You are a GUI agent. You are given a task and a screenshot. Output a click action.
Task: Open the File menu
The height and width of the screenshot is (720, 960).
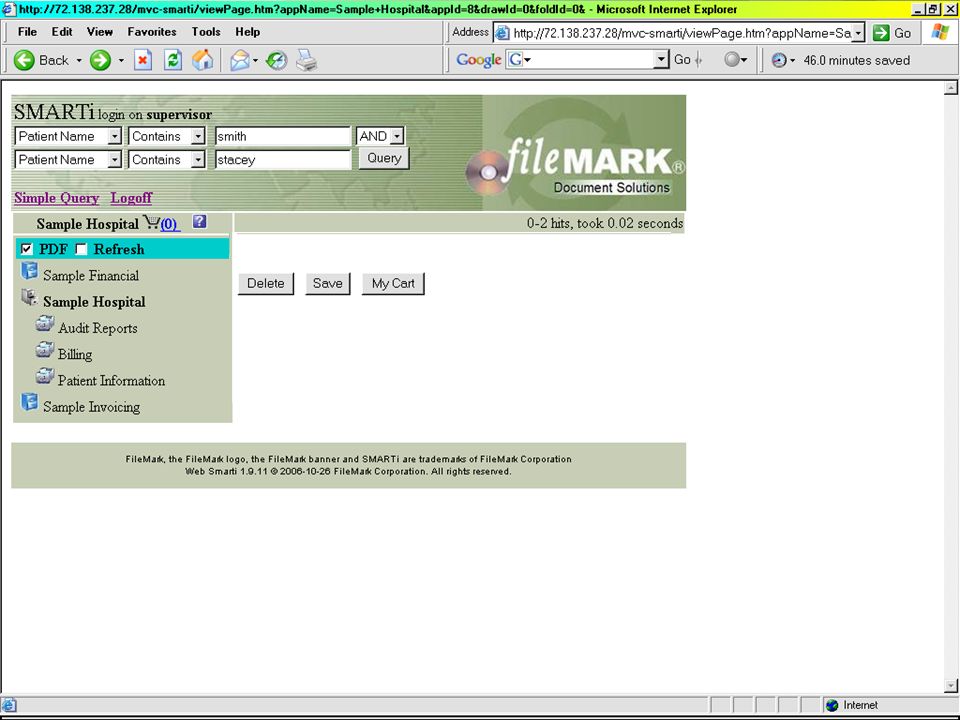click(27, 32)
